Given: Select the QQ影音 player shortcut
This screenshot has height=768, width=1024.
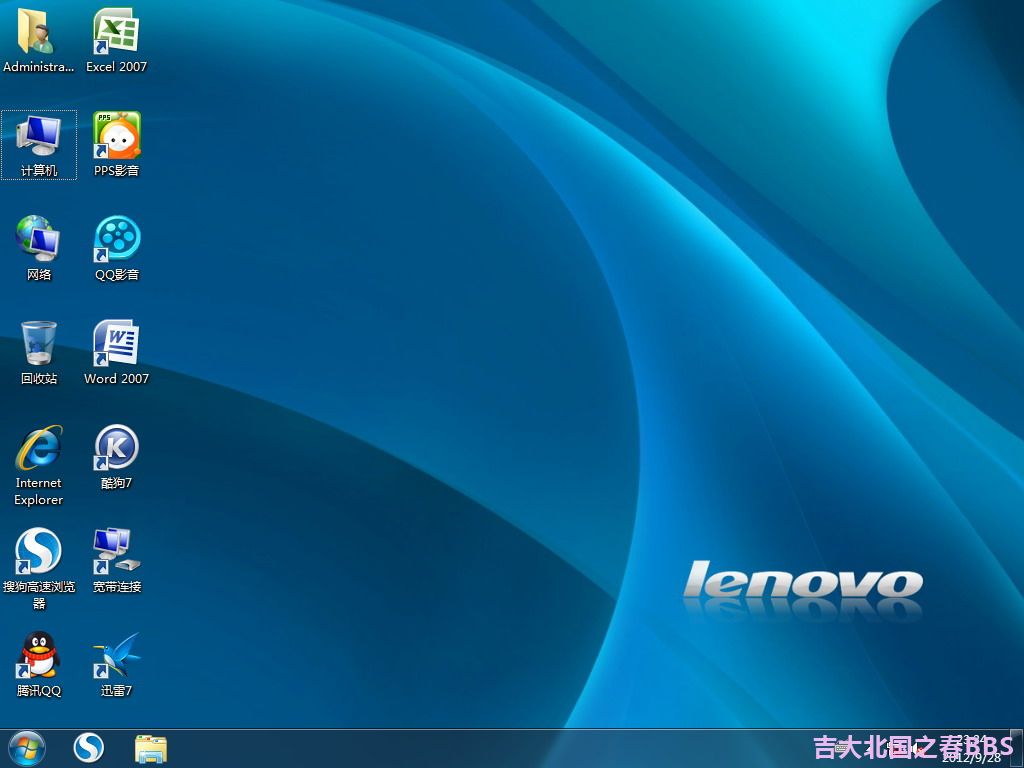Looking at the screenshot, I should [x=116, y=248].
